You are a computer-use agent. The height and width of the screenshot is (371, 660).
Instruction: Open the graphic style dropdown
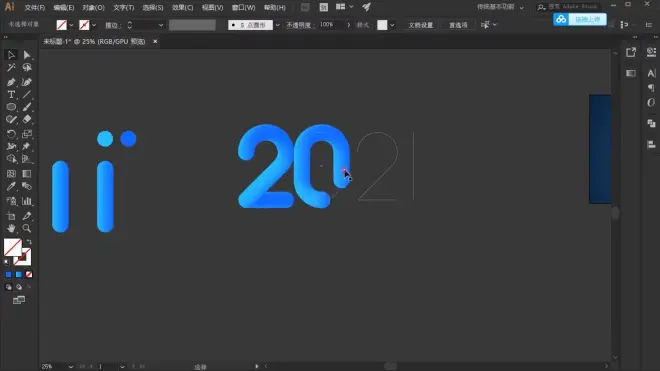392,25
